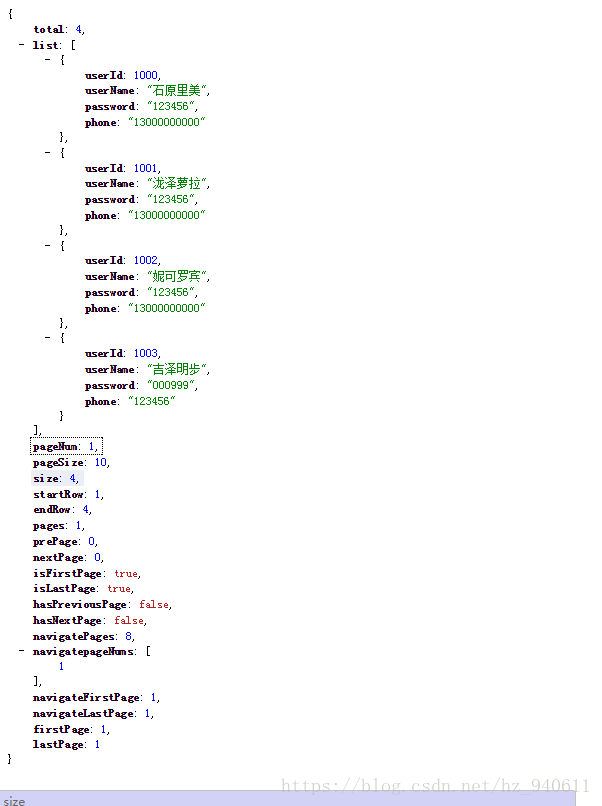This screenshot has height=806, width=602.
Task: Click phone value "123456"
Action: coord(152,401)
